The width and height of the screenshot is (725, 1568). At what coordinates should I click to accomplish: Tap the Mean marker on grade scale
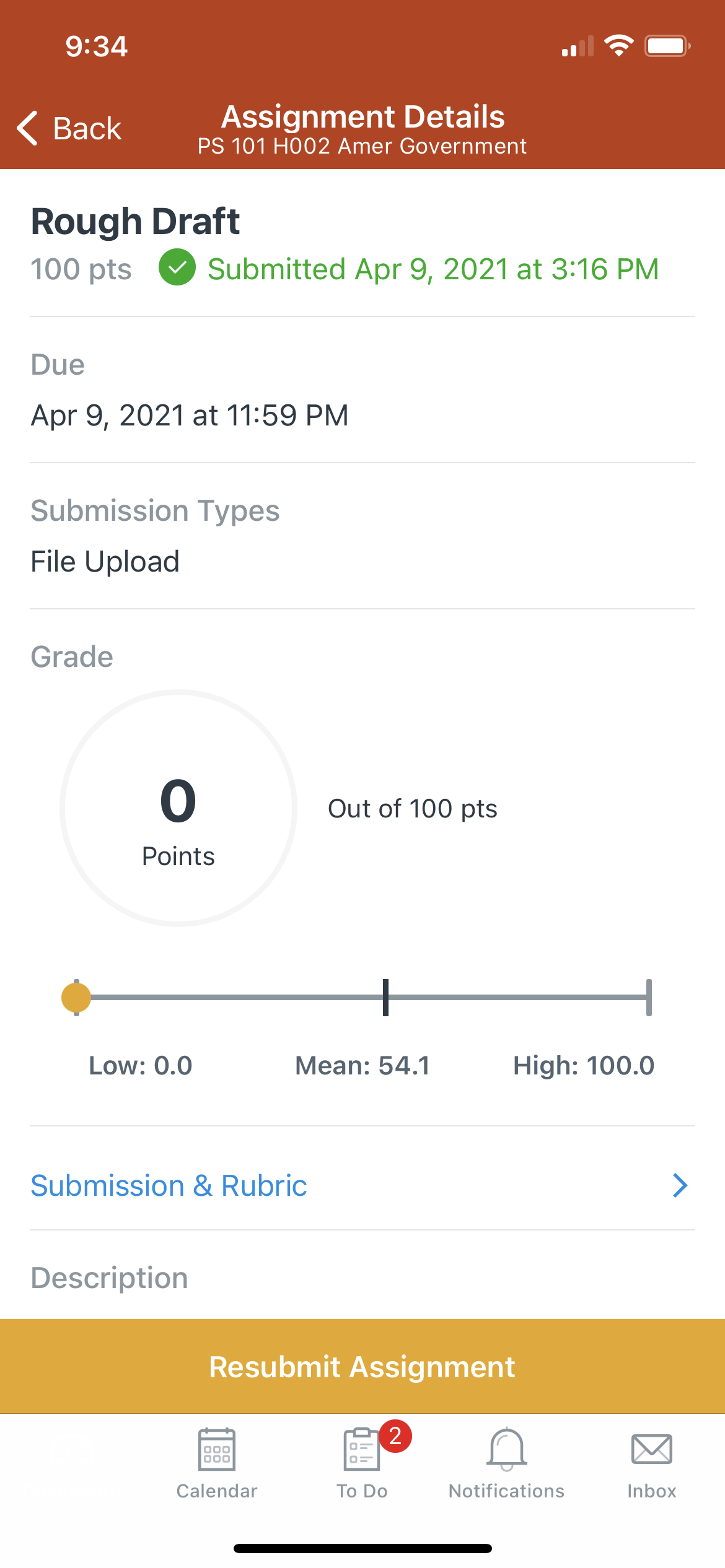385,998
